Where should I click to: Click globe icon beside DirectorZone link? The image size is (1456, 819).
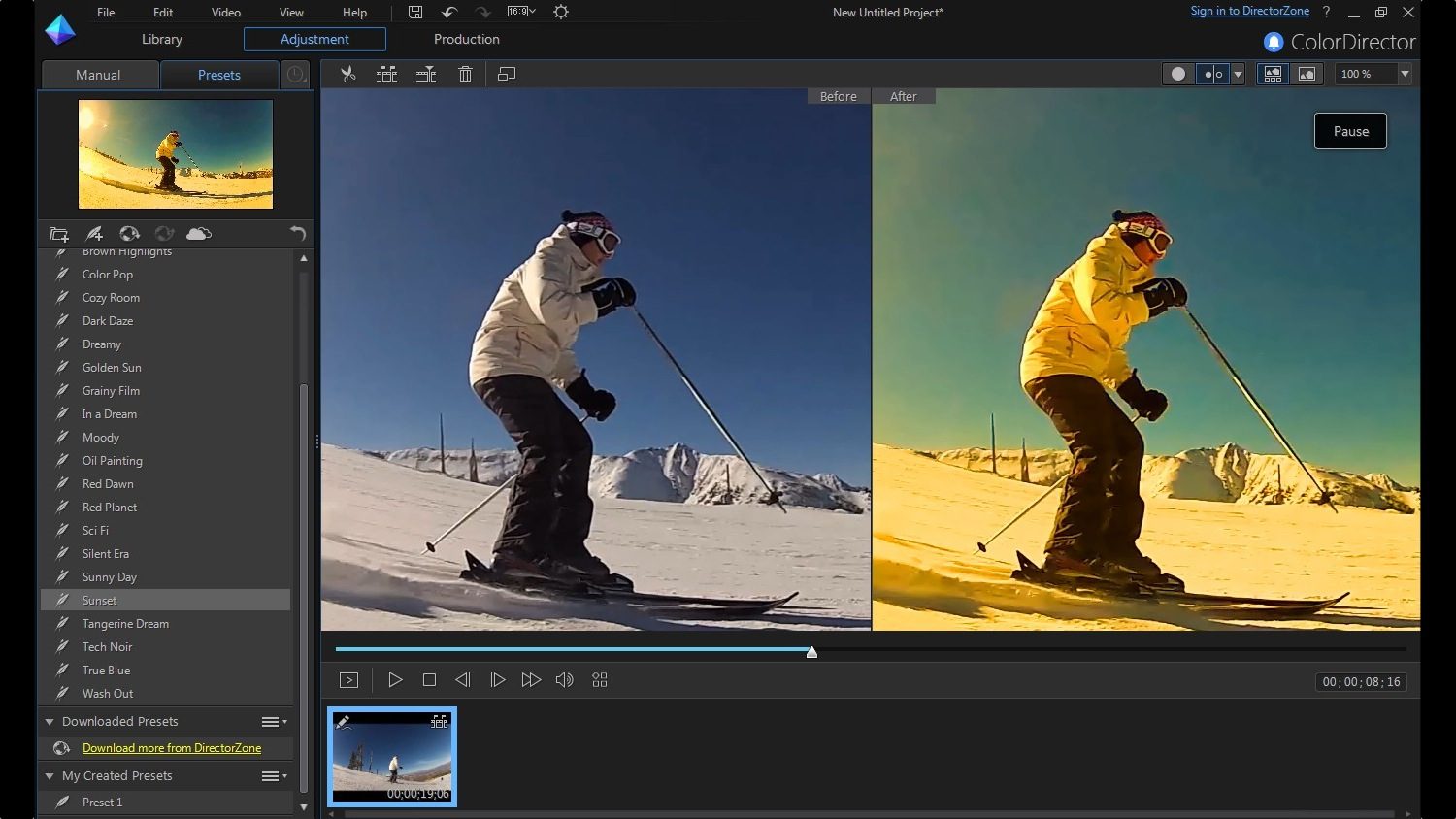point(61,748)
